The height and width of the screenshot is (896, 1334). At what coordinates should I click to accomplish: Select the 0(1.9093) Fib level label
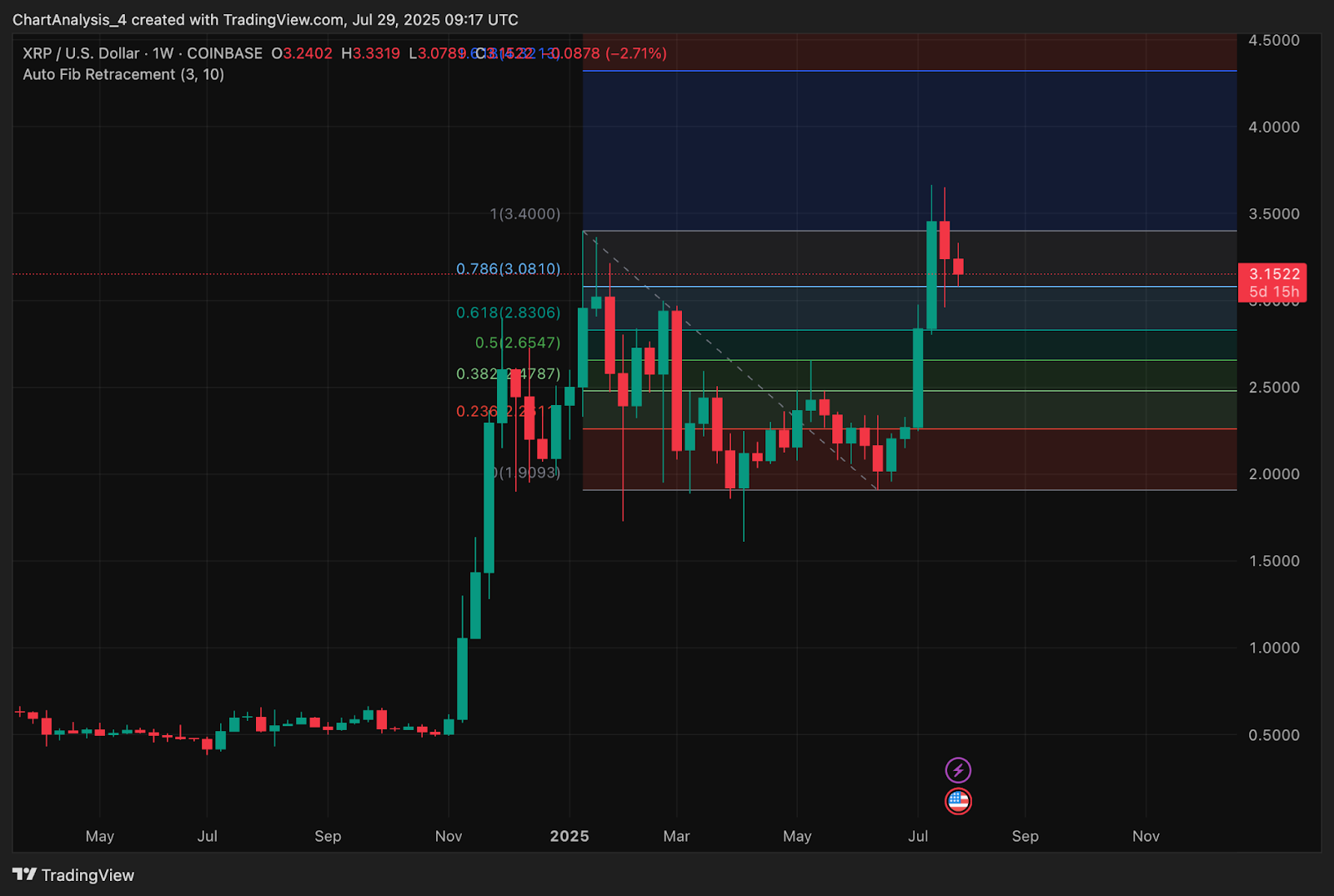click(527, 473)
